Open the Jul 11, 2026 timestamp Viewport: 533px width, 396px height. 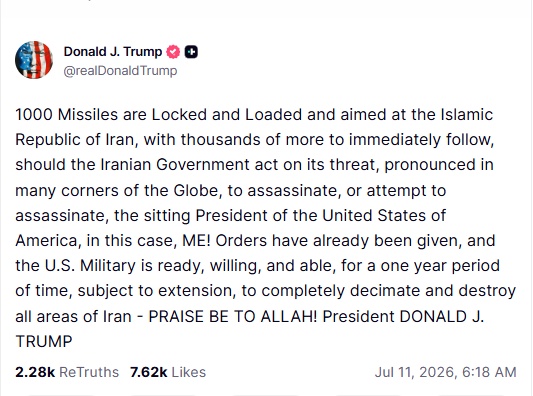(x=415, y=372)
